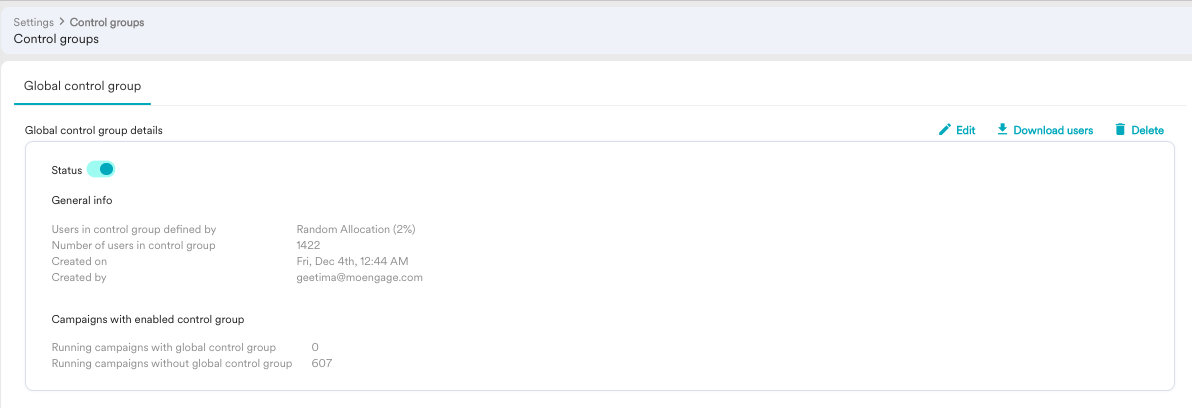Click the Control groups page title

(56, 39)
